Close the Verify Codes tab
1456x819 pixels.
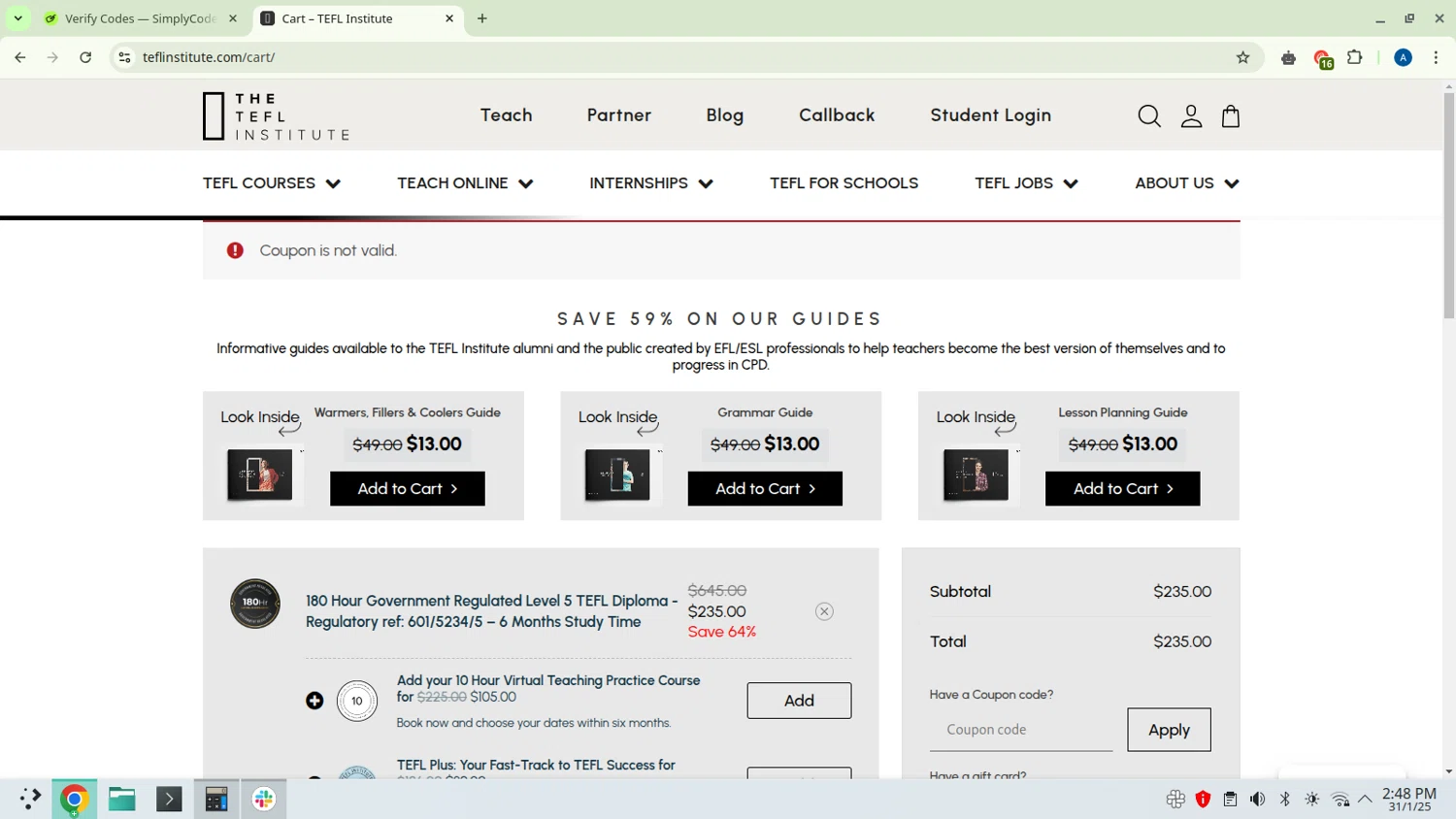[233, 18]
